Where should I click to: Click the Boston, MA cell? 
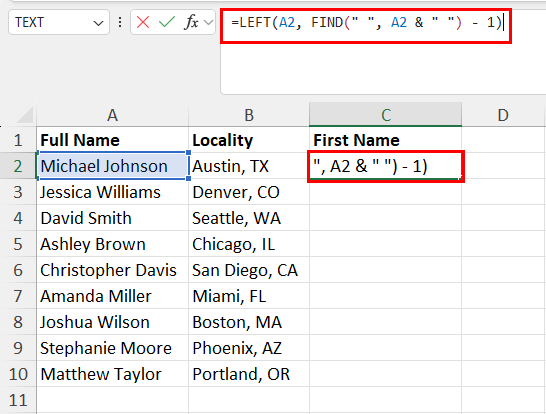(x=249, y=322)
